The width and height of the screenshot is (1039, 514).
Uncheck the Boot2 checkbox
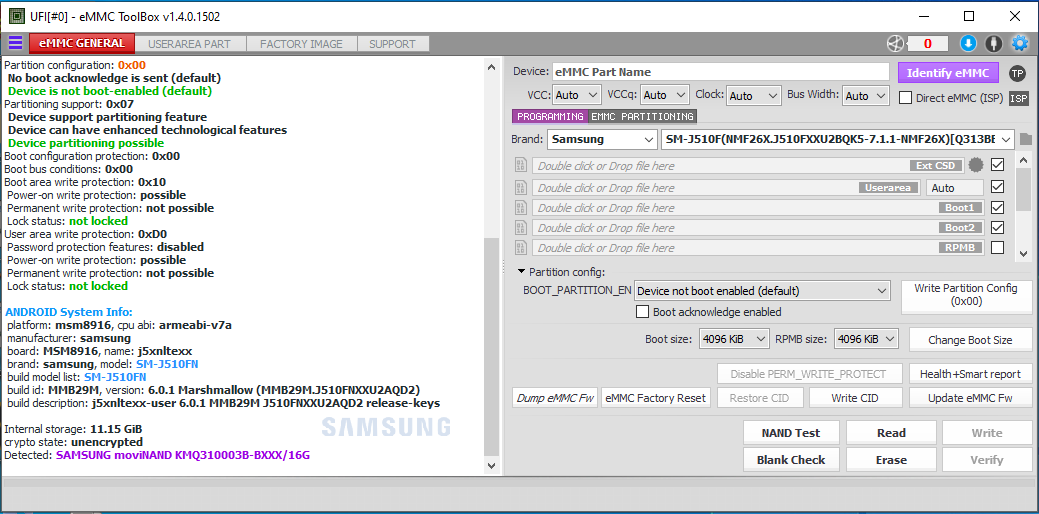click(997, 227)
